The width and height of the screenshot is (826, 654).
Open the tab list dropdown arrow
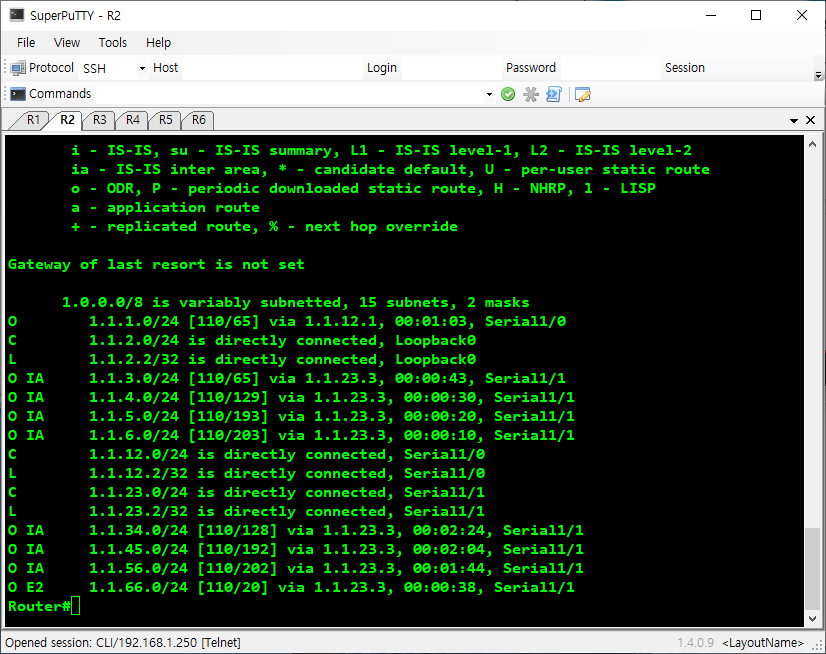[794, 121]
